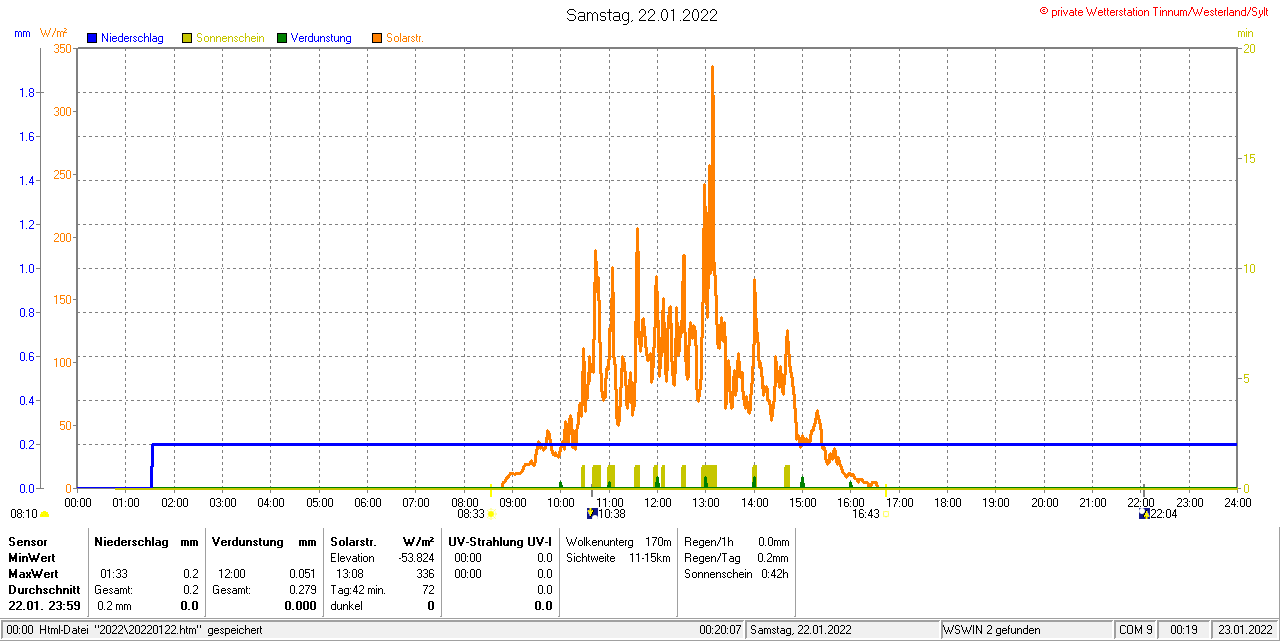Click the MaxWert row label
Image resolution: width=1280 pixels, height=641 pixels.
[33, 574]
